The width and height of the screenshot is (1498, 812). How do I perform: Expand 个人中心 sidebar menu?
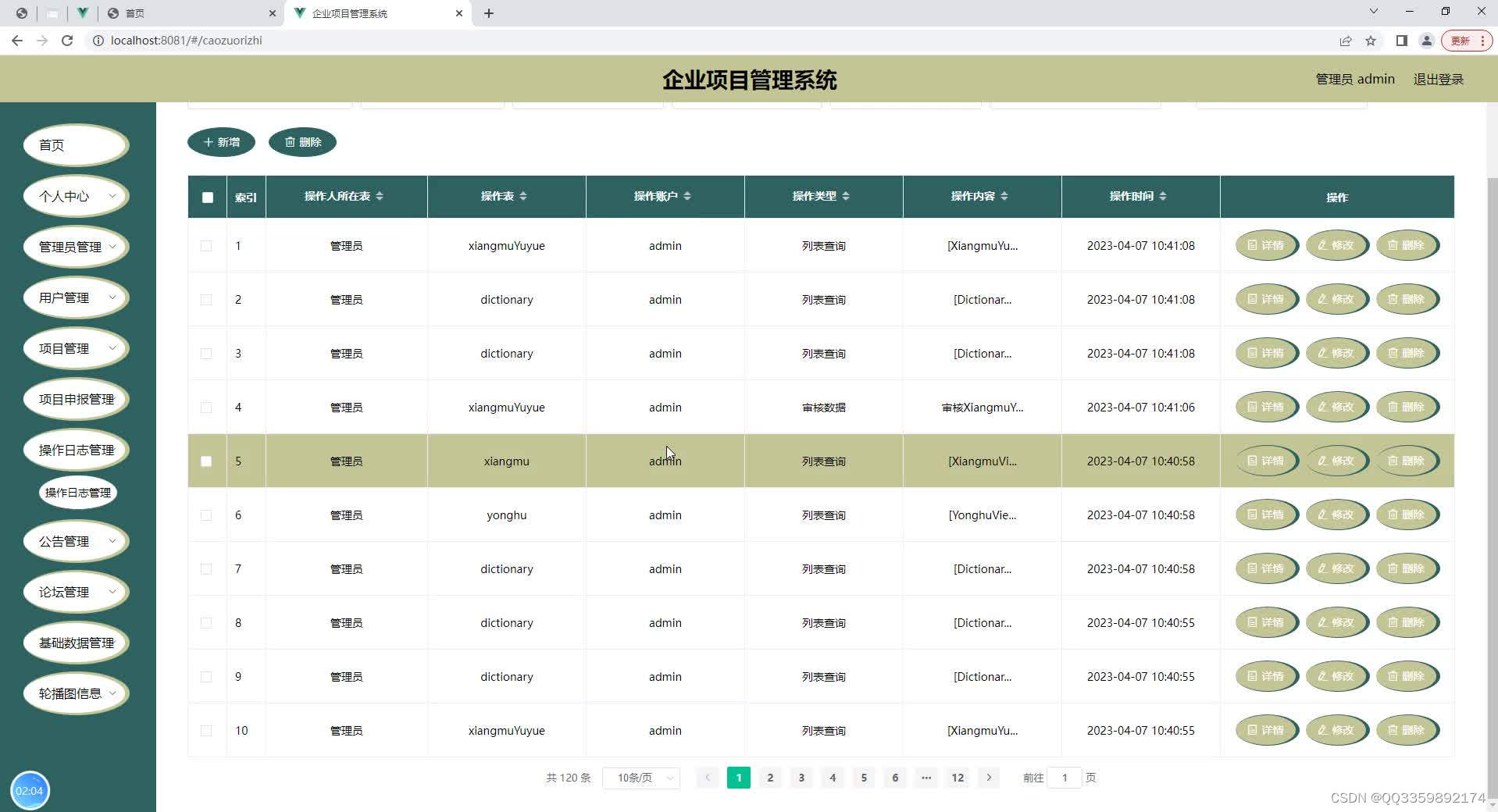tap(76, 196)
